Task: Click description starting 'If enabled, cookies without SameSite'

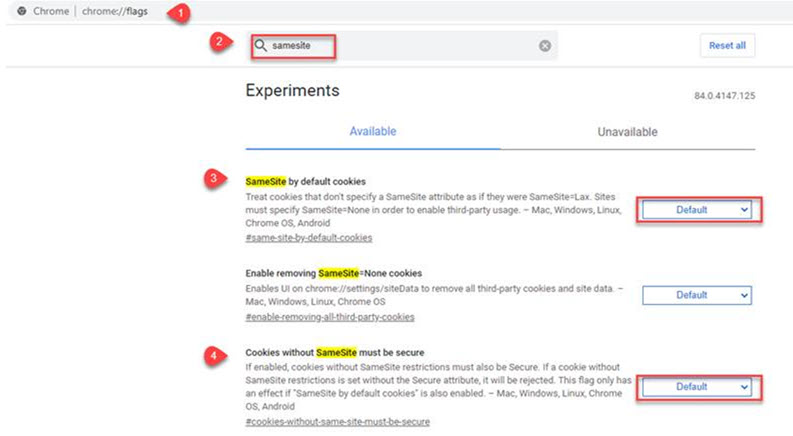Action: (x=438, y=387)
